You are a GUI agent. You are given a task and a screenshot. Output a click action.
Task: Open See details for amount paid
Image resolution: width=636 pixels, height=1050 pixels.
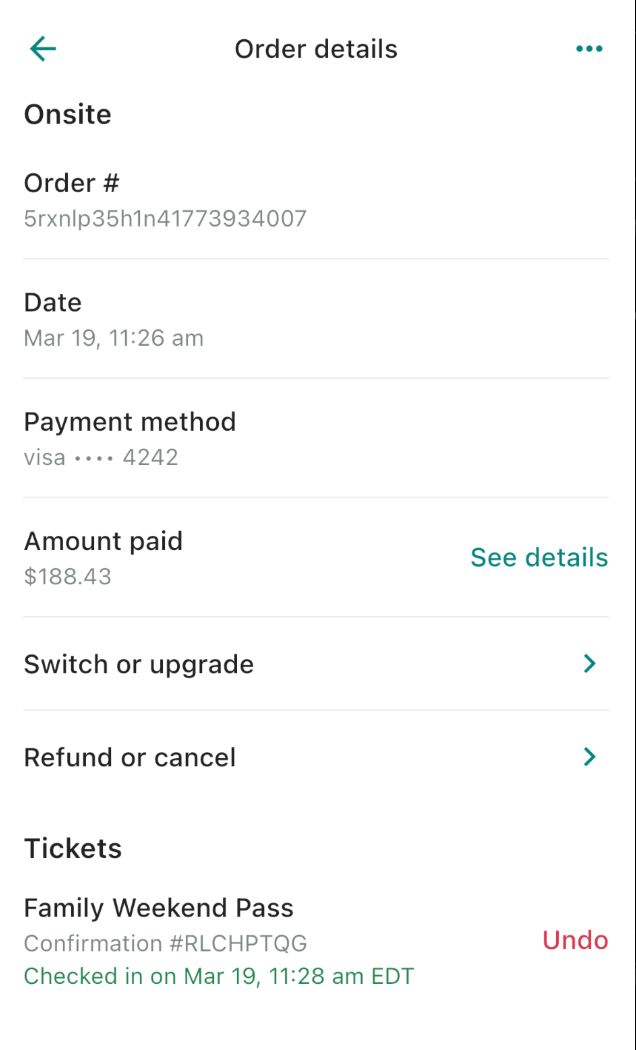539,557
